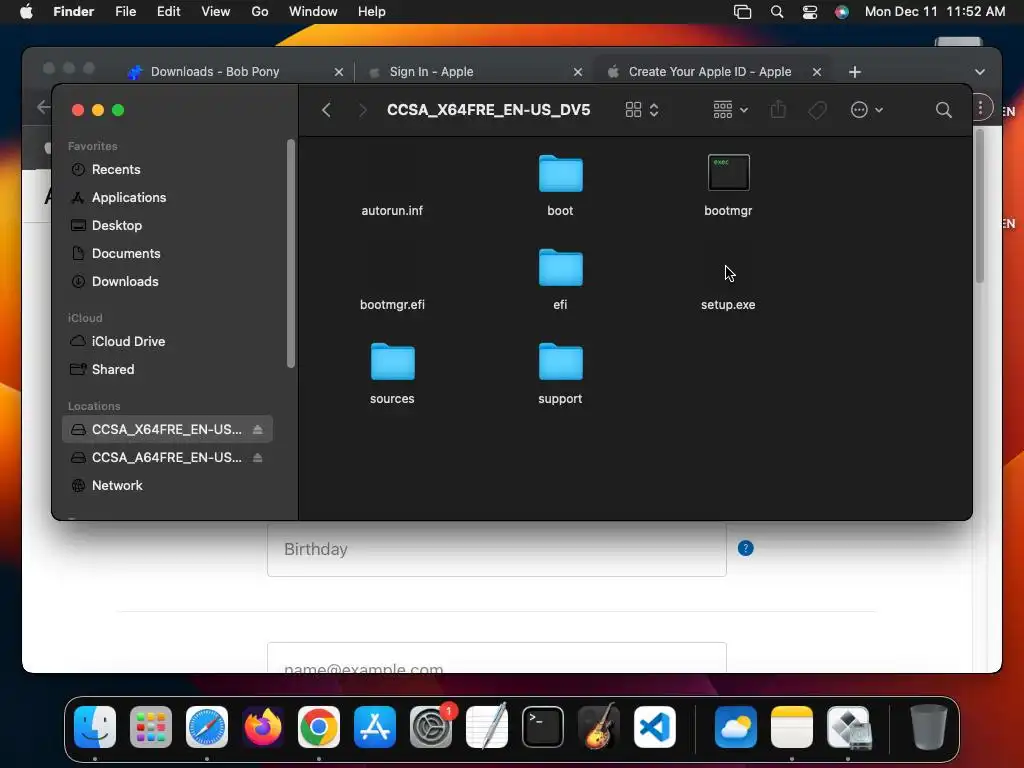Open Recents in the sidebar
This screenshot has height=768, width=1024.
[167, 169]
